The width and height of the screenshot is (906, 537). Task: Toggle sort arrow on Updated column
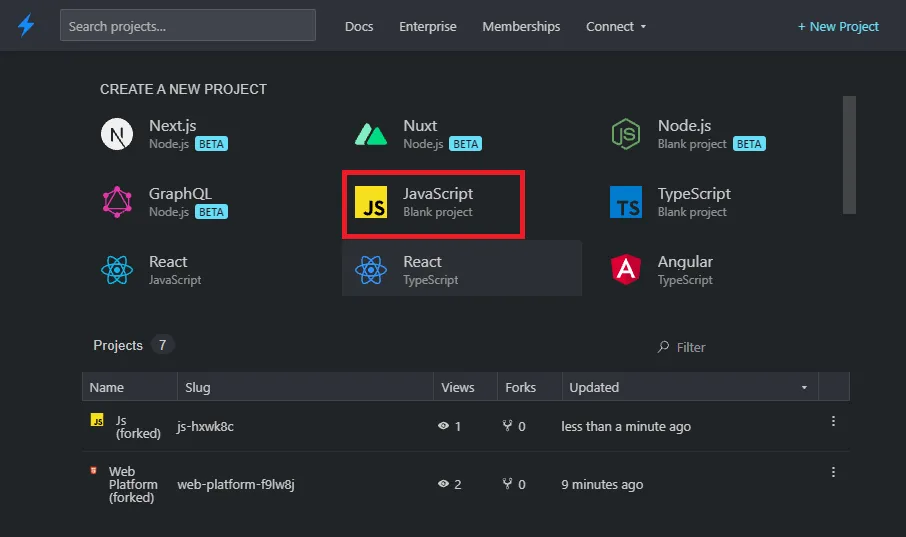[804, 387]
